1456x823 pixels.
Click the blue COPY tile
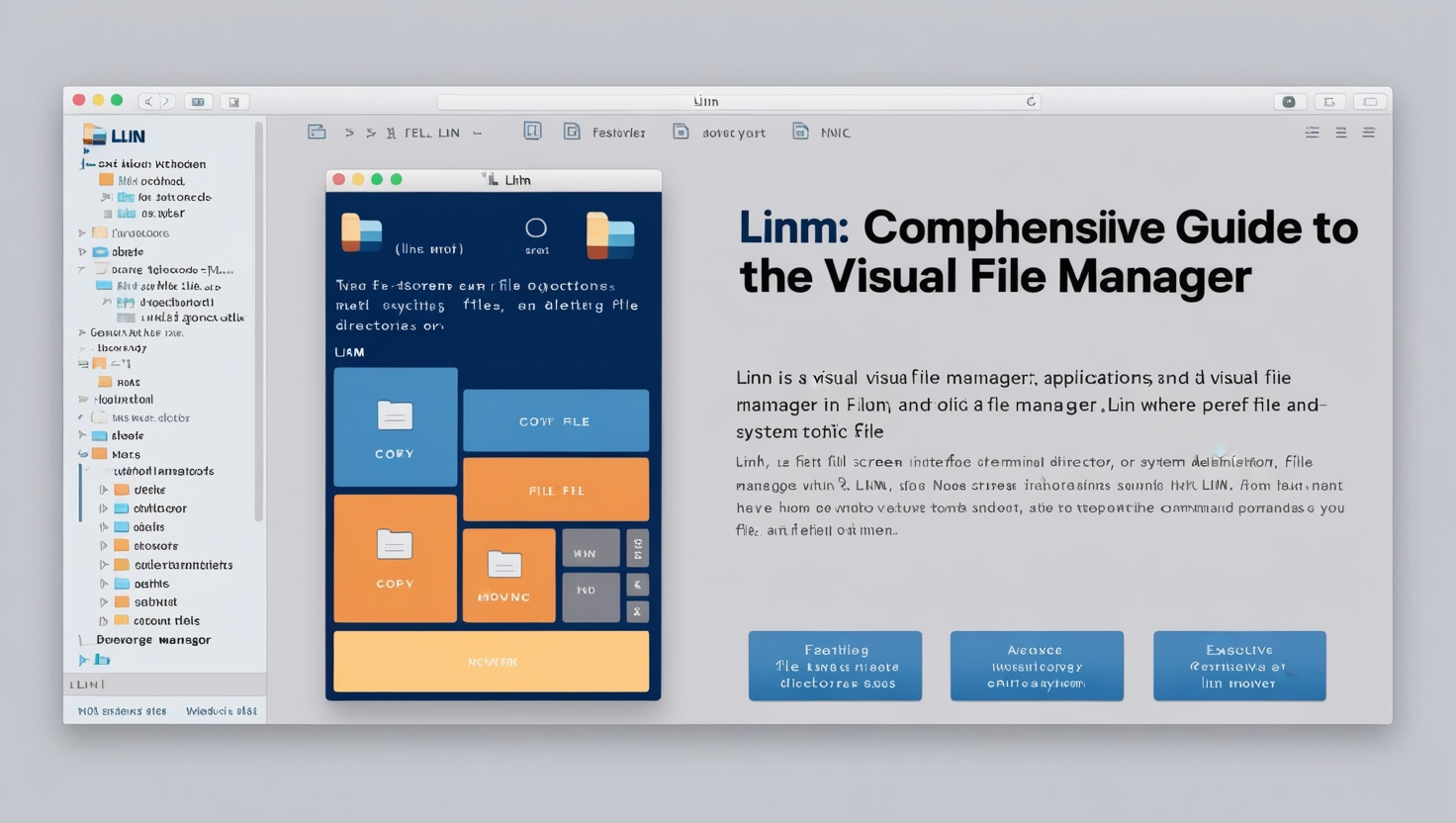click(396, 426)
